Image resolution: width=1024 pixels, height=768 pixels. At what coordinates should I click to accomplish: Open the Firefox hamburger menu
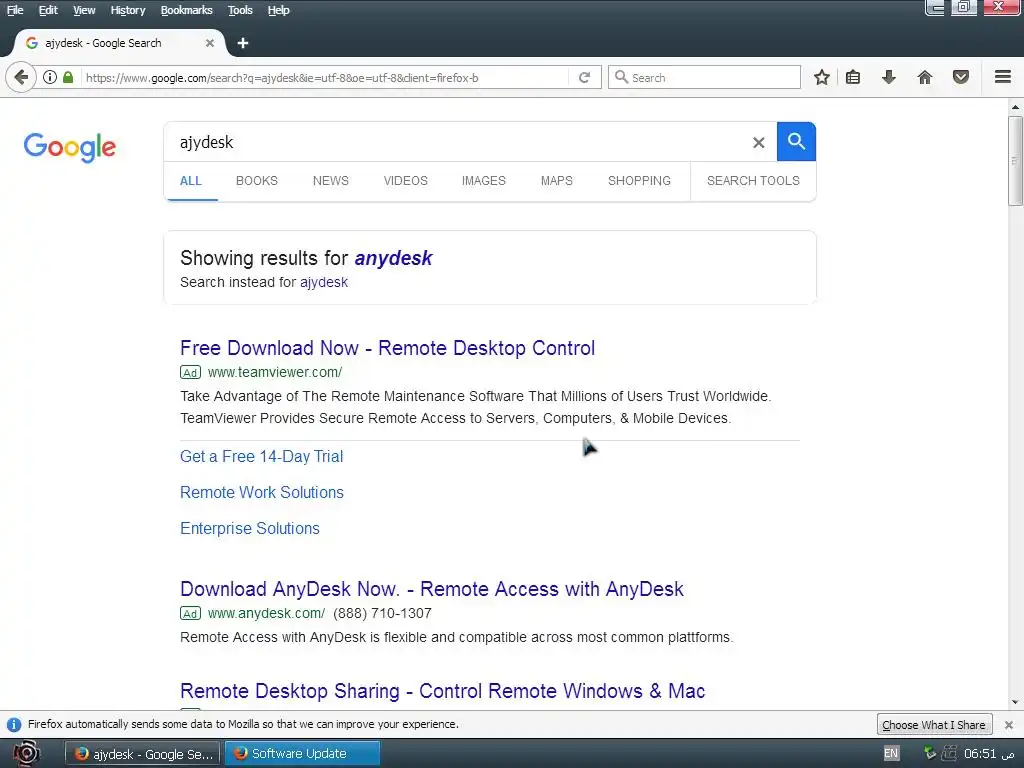point(1003,77)
